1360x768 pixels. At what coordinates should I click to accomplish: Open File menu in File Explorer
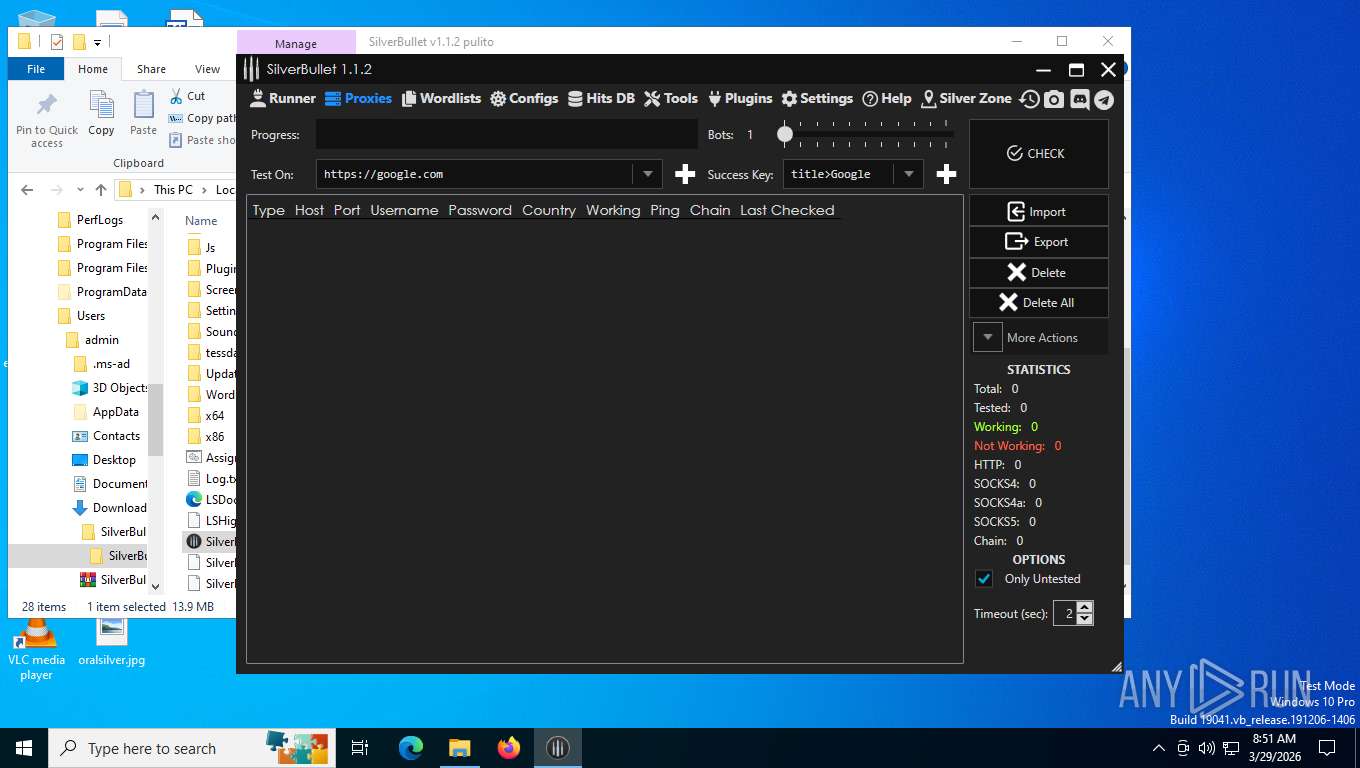36,69
